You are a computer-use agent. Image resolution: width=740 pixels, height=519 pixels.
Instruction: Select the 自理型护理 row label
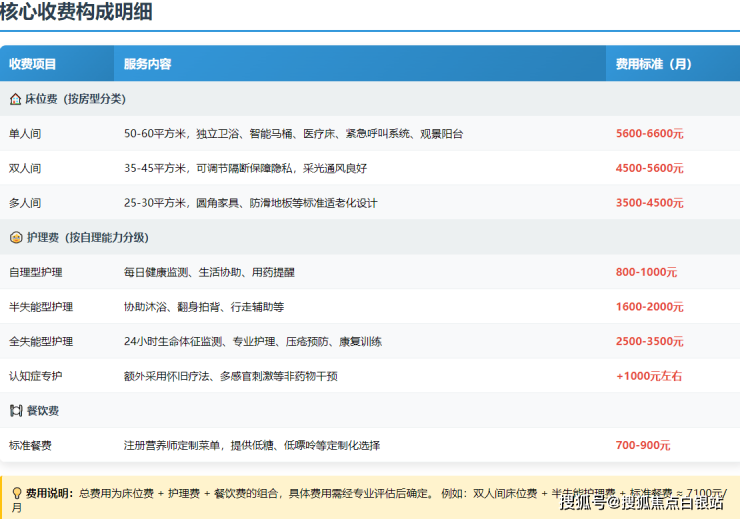(x=35, y=272)
